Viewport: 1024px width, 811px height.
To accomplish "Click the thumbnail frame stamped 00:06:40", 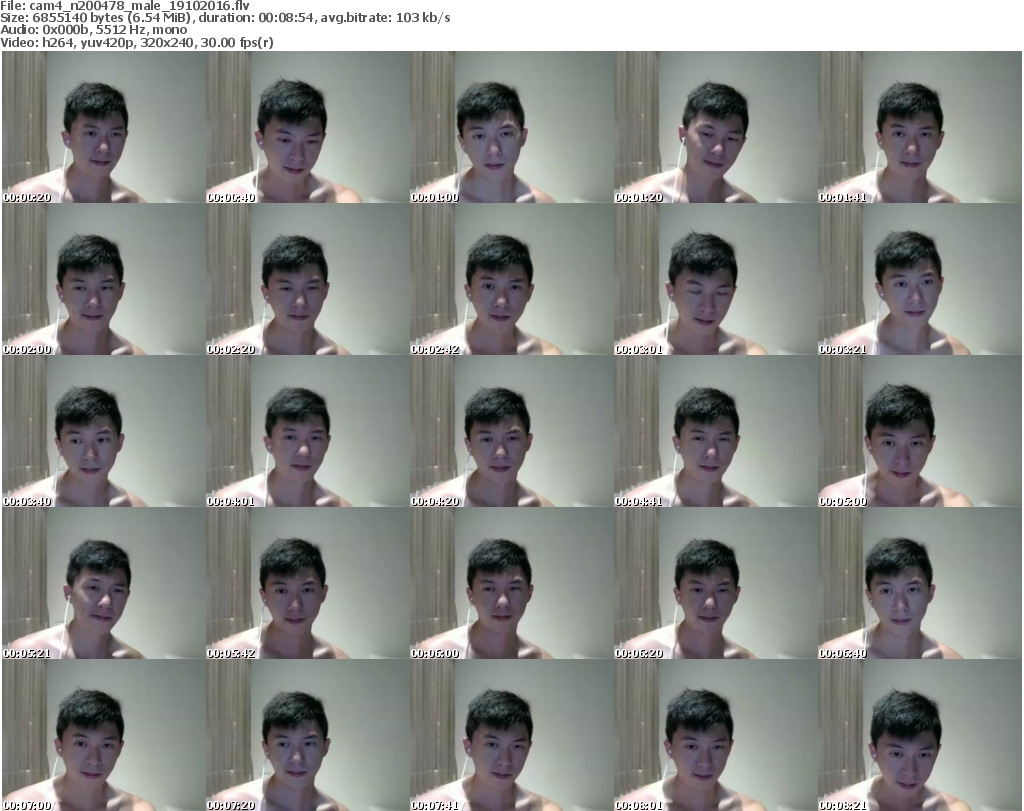I will 920,583.
